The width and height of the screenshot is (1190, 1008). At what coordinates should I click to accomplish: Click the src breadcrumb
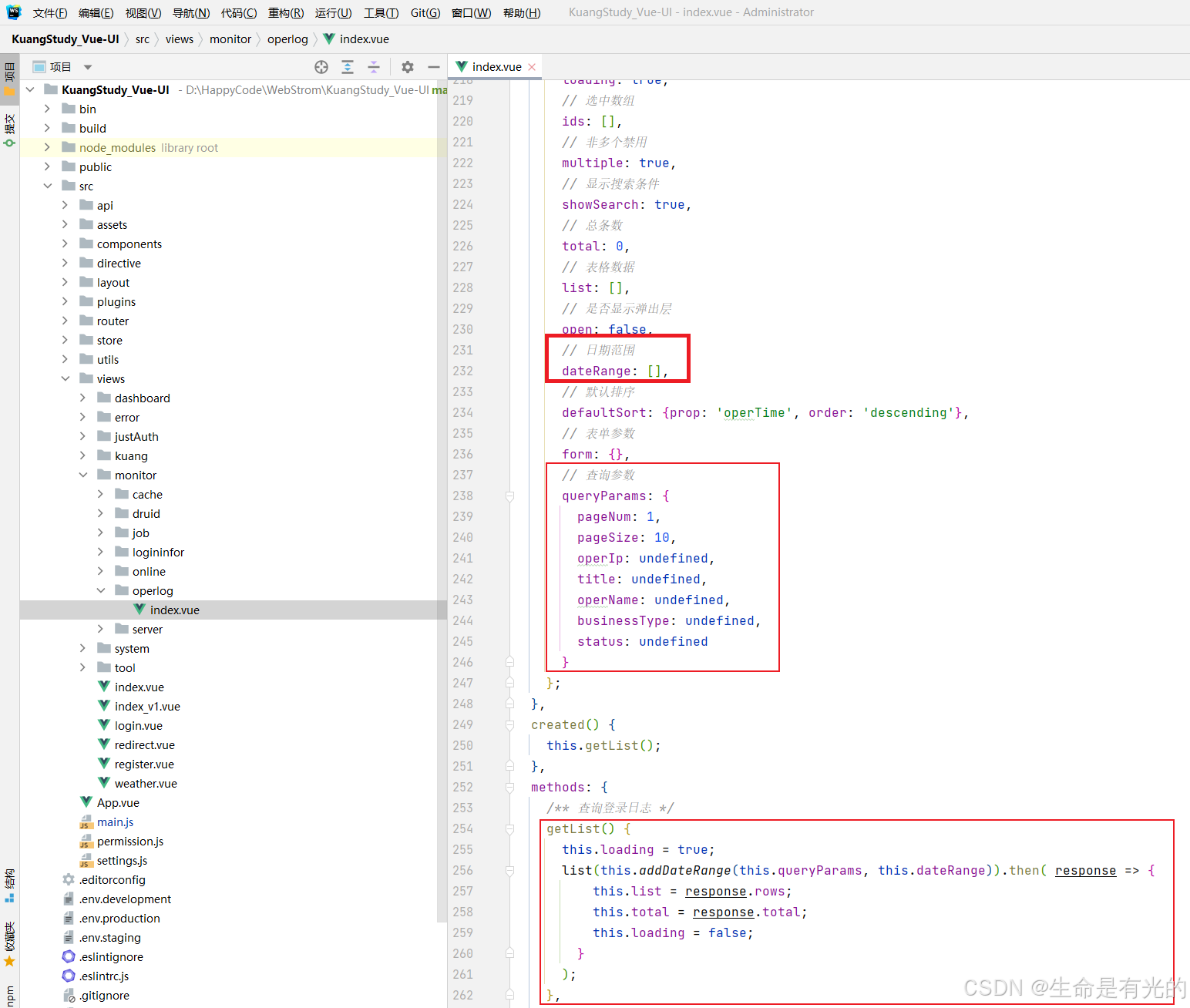143,39
